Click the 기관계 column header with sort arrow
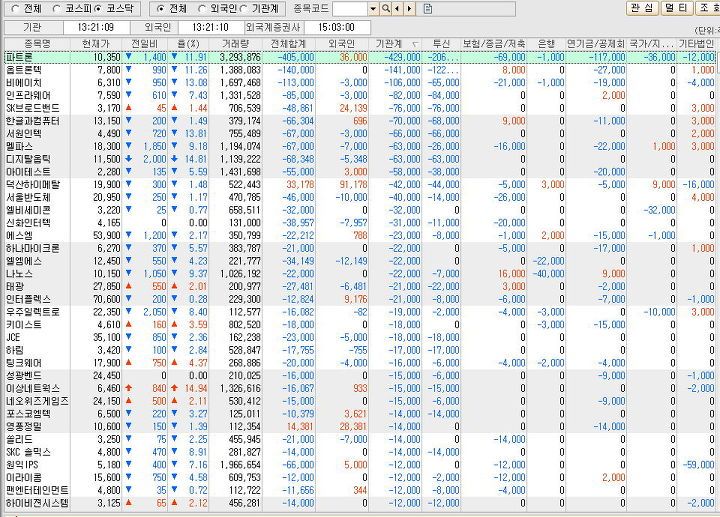The height and width of the screenshot is (517, 720). point(395,44)
